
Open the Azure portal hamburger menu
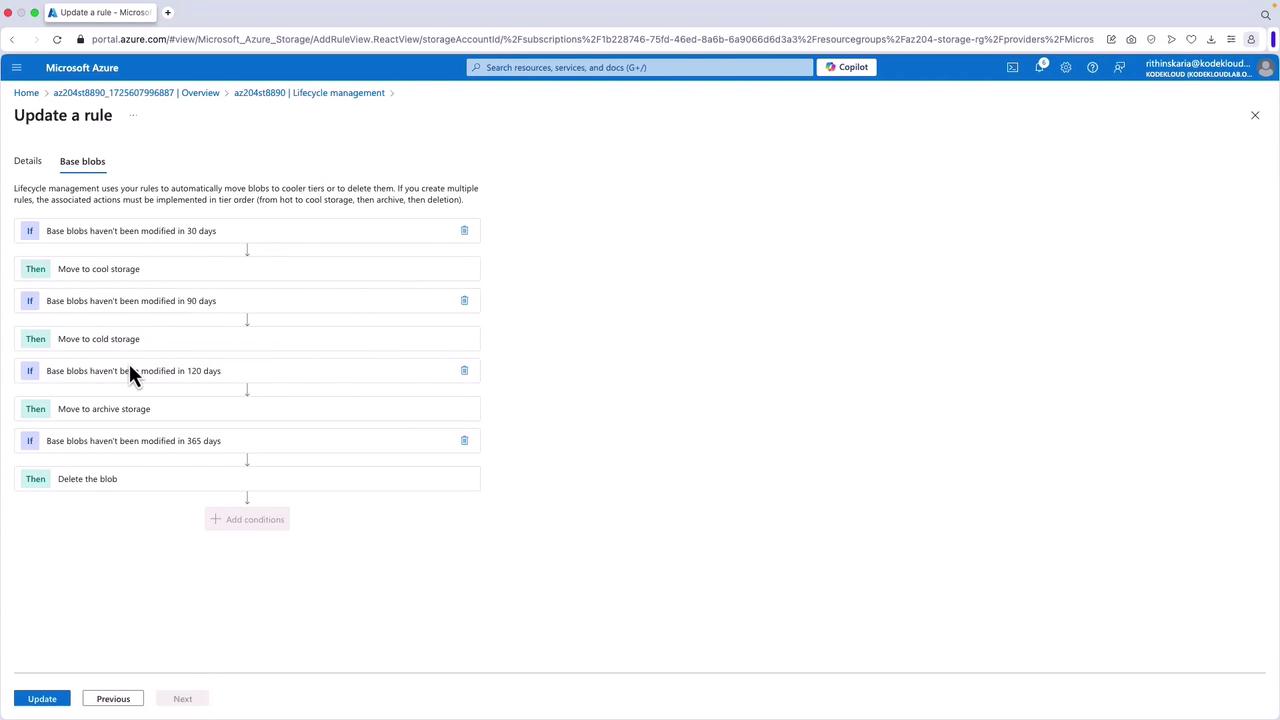[16, 68]
